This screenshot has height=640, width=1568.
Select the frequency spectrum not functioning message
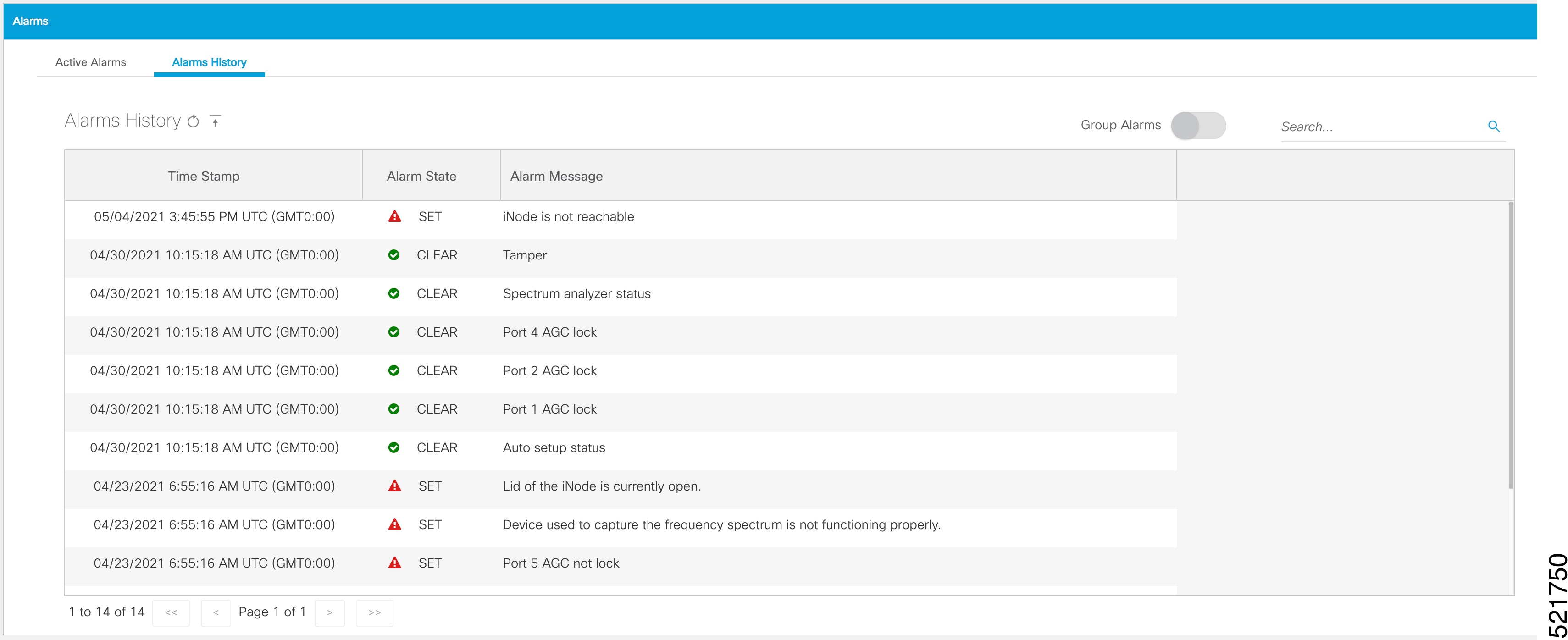click(722, 524)
